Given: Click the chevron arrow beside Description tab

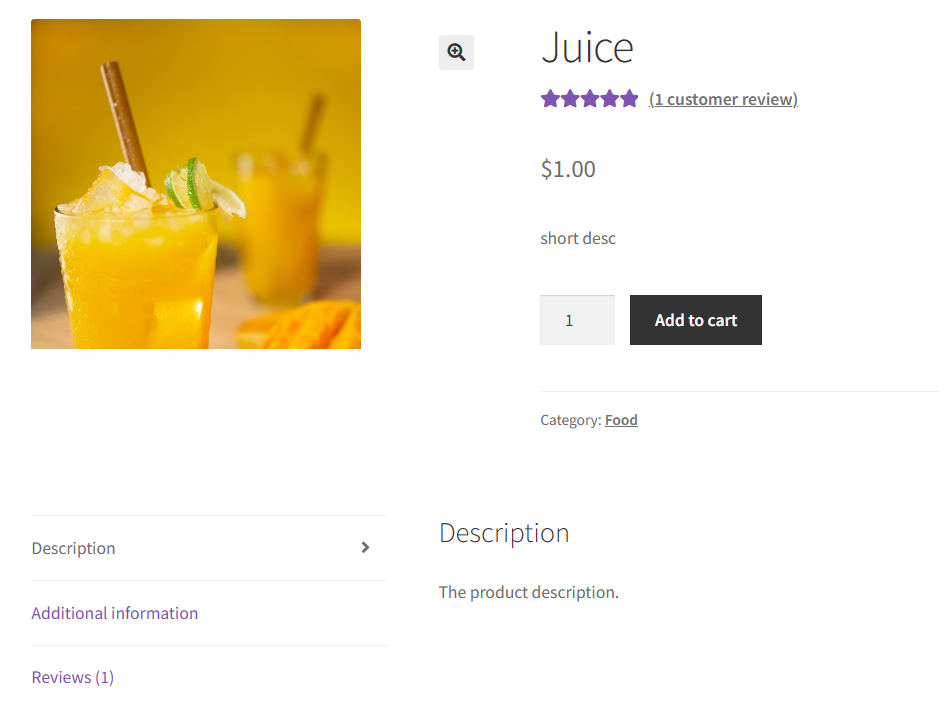Looking at the screenshot, I should [x=365, y=548].
